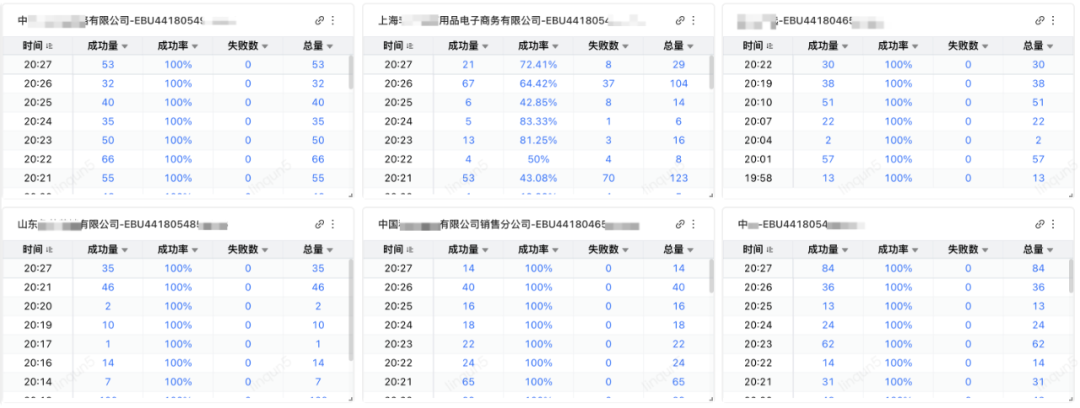Click the 20:19 time cell

[756, 83]
